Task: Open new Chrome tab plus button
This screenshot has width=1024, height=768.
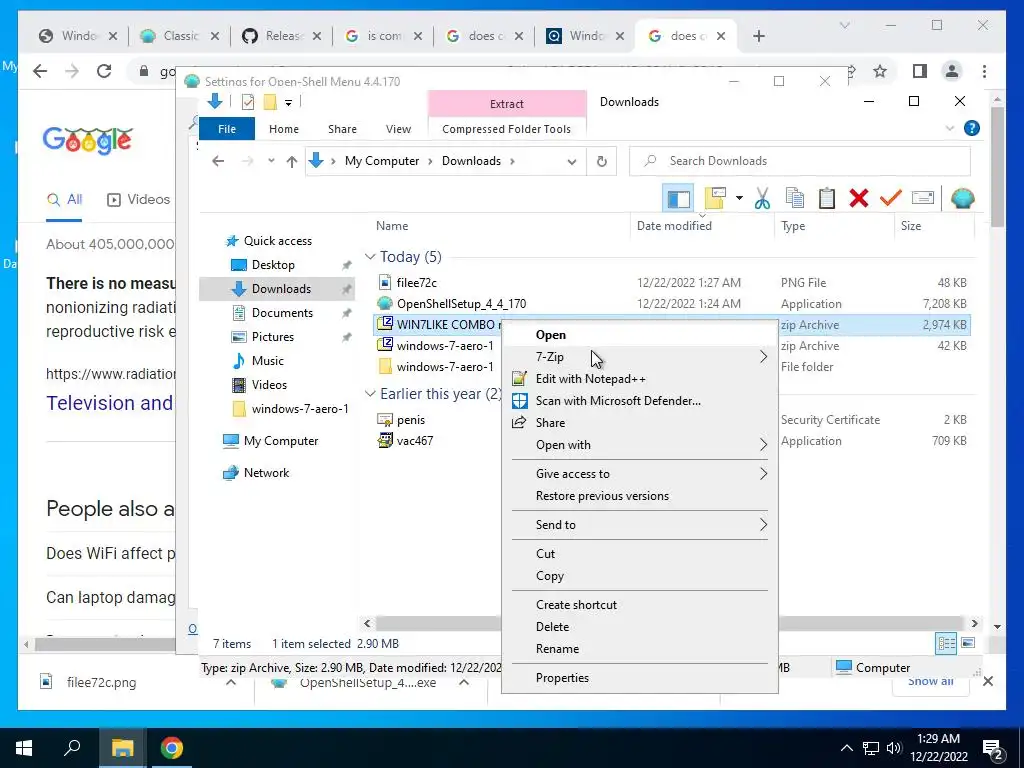Action: coord(758,36)
